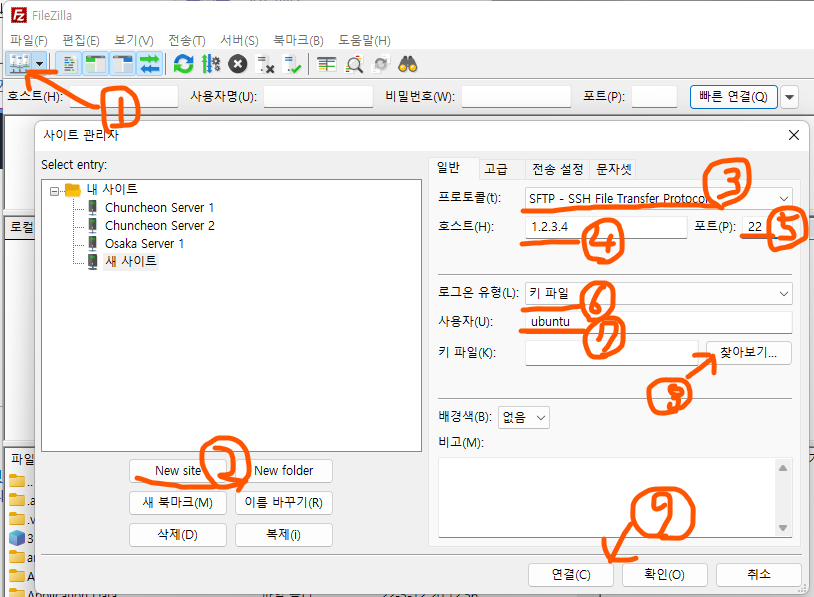
Task: Open the 전송(T) menu
Action: tap(187, 40)
